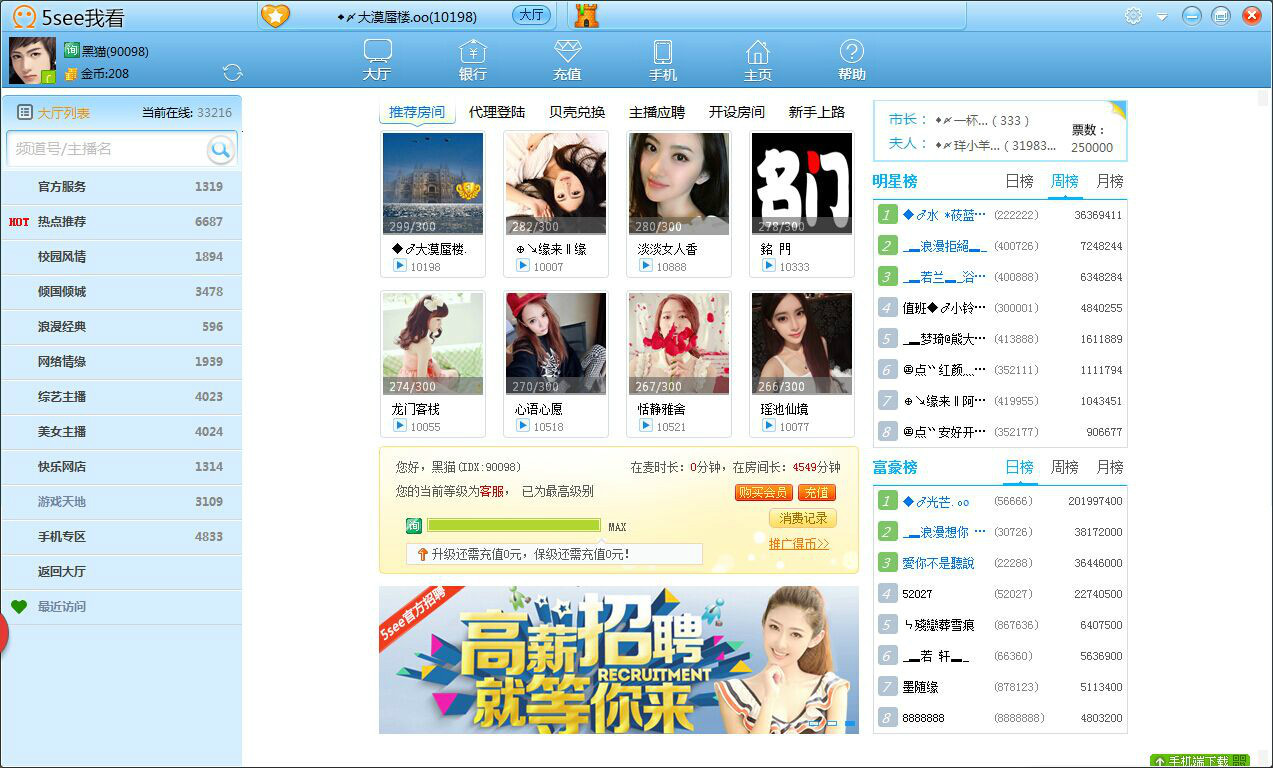This screenshot has width=1273, height=768.
Task: Open the 淡欲女人香 room thumbnail
Action: (679, 183)
